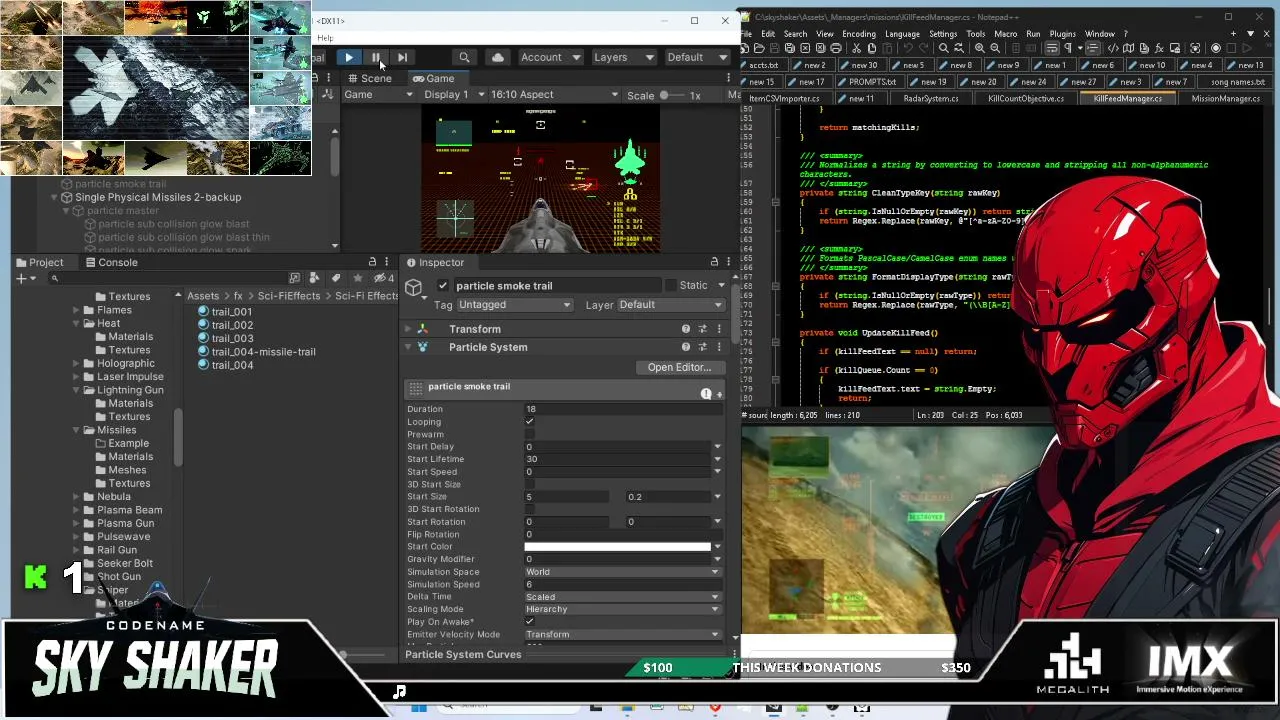Open the Unity search magnifier icon
Image resolution: width=1280 pixels, height=720 pixels.
pos(464,58)
